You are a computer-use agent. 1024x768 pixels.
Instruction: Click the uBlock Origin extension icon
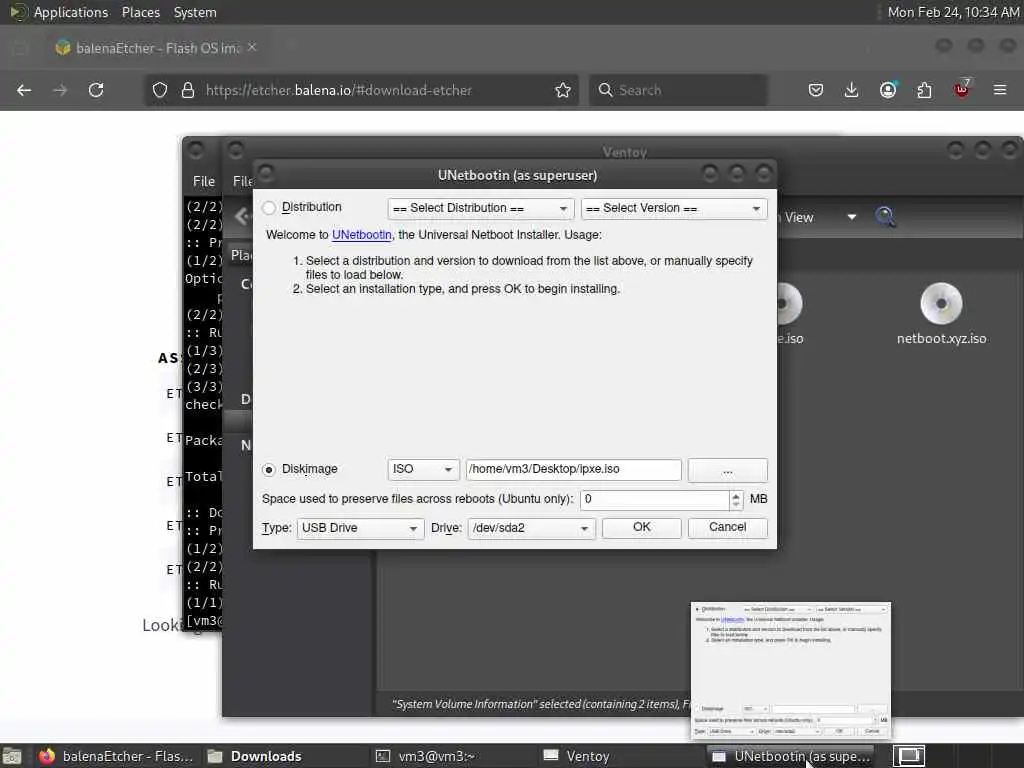point(963,89)
